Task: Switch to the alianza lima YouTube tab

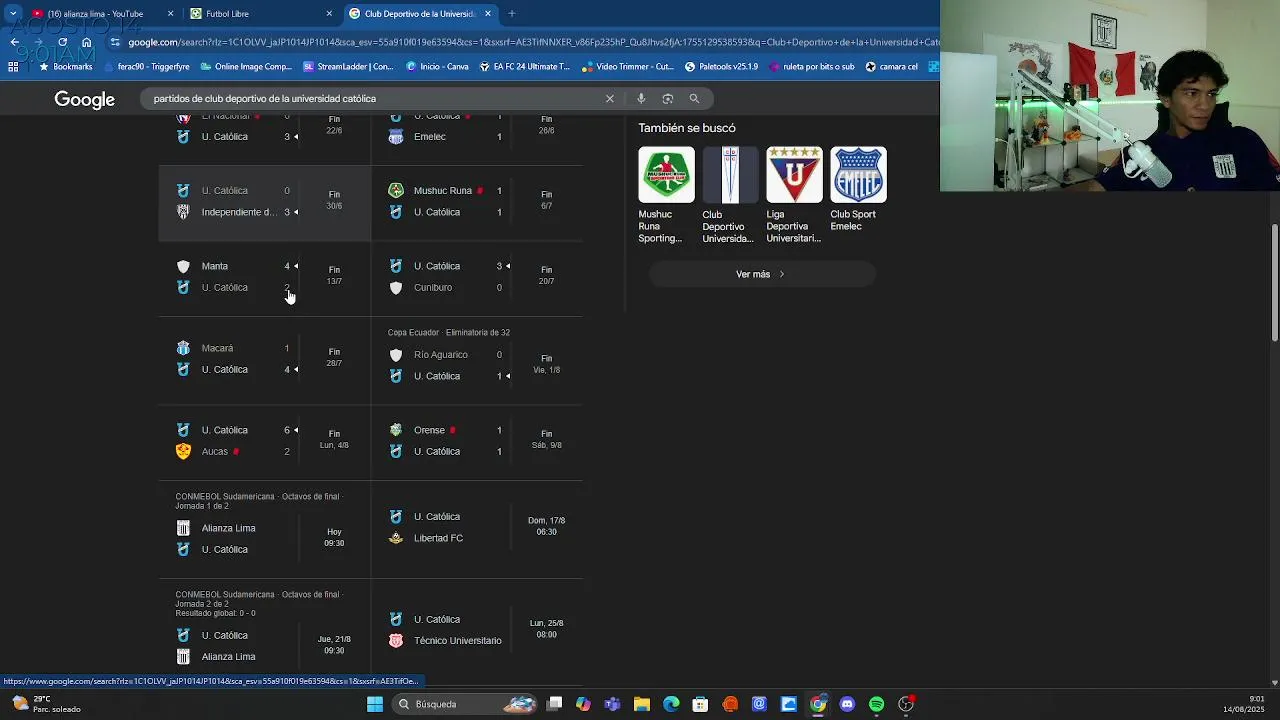Action: coord(100,14)
